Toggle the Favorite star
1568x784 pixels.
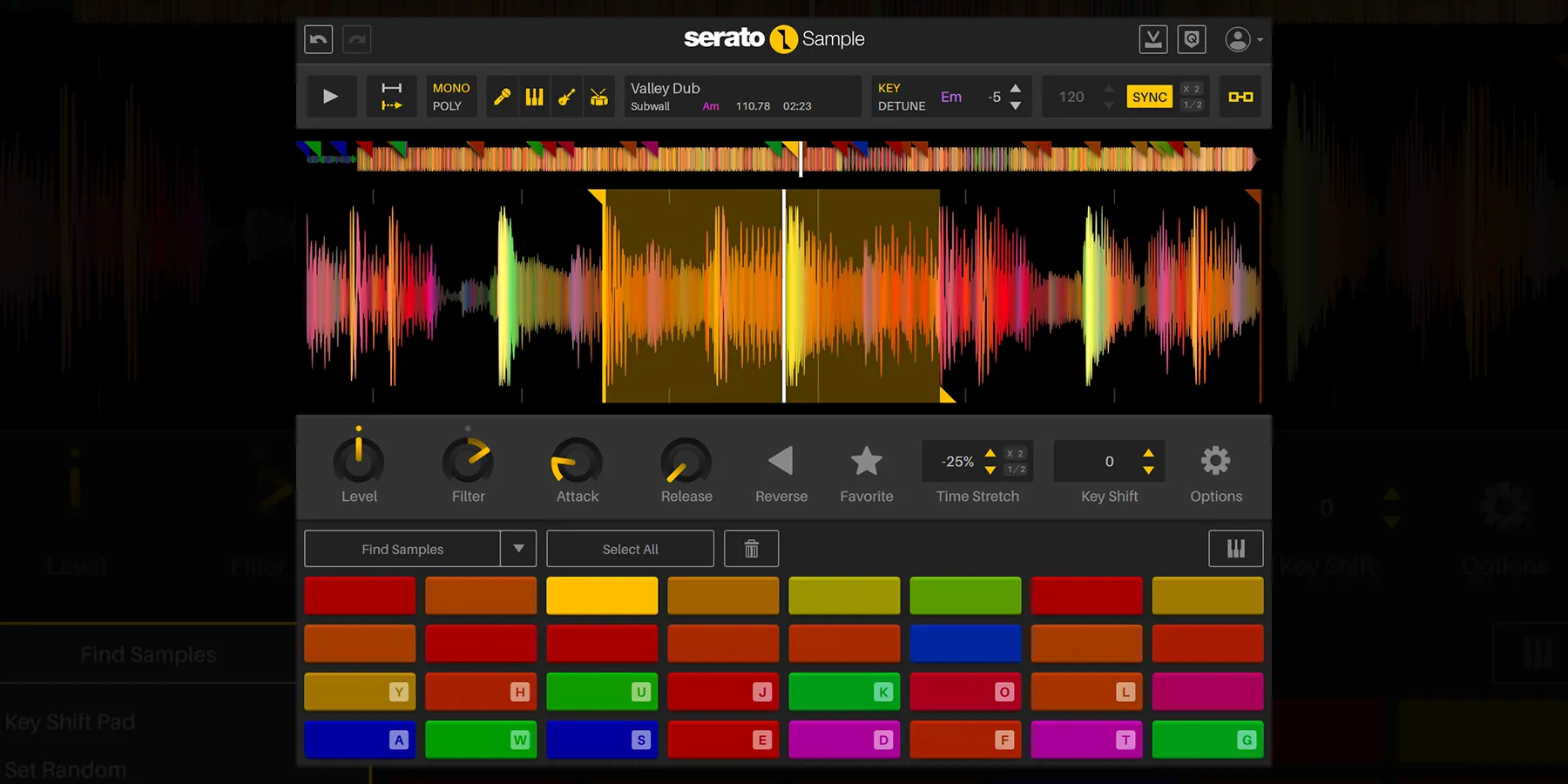point(866,462)
